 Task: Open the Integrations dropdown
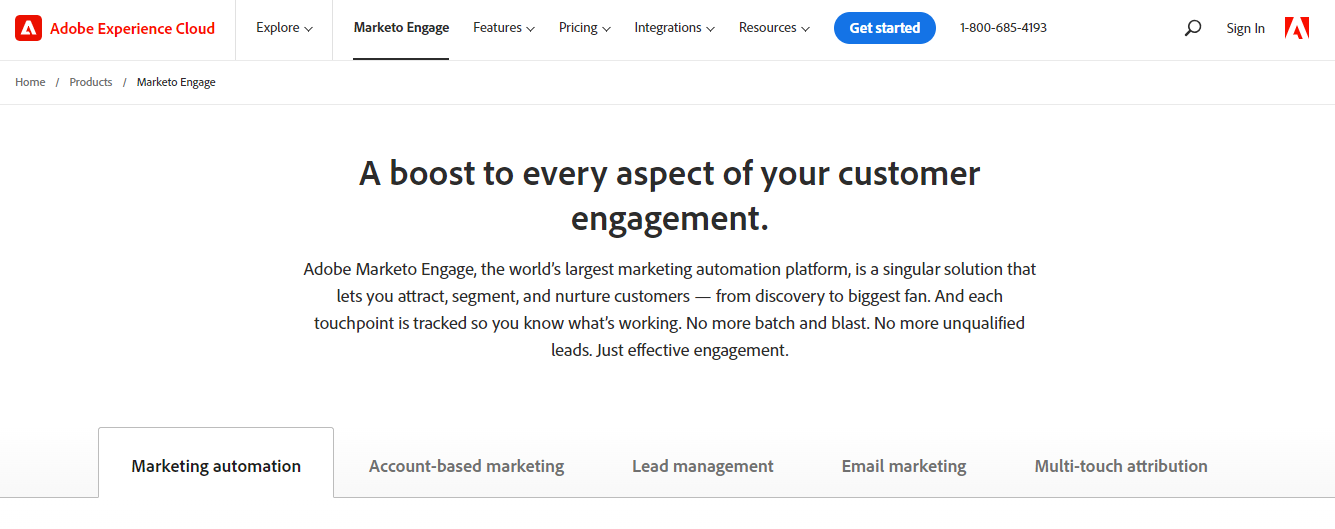pos(674,28)
